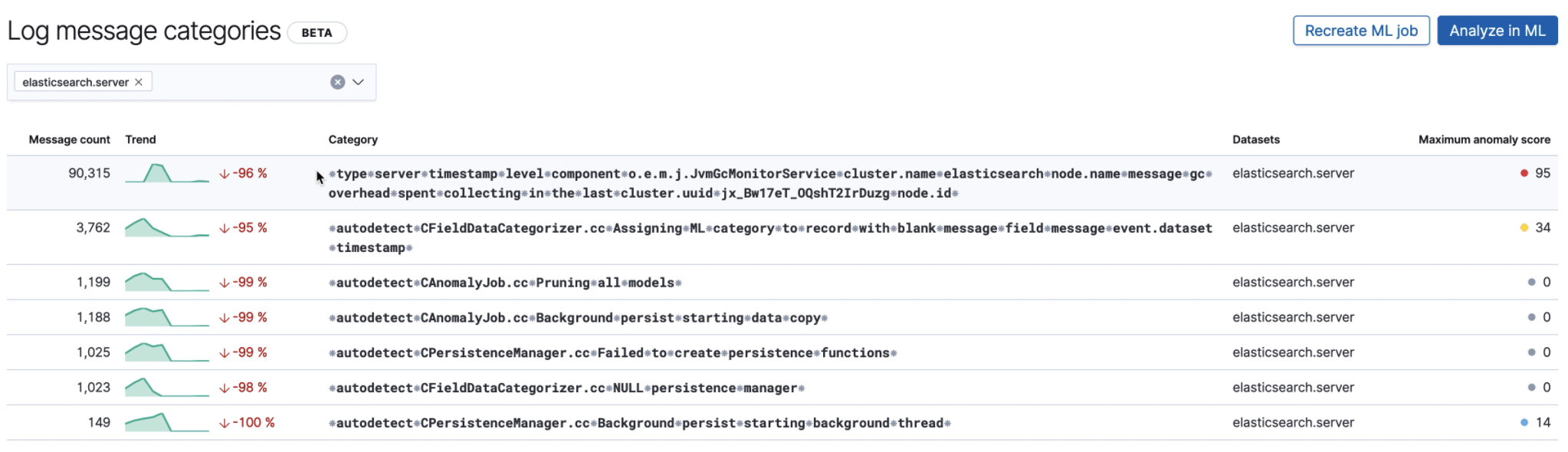Viewport: 1568px width, 452px height.
Task: Click the Analyze in ML button
Action: coord(1496,31)
